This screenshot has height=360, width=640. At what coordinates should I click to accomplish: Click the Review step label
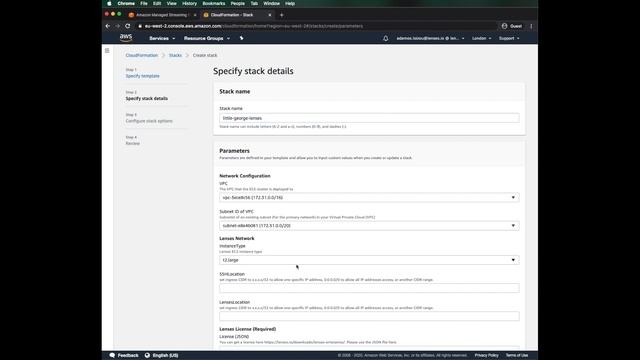tap(133, 143)
